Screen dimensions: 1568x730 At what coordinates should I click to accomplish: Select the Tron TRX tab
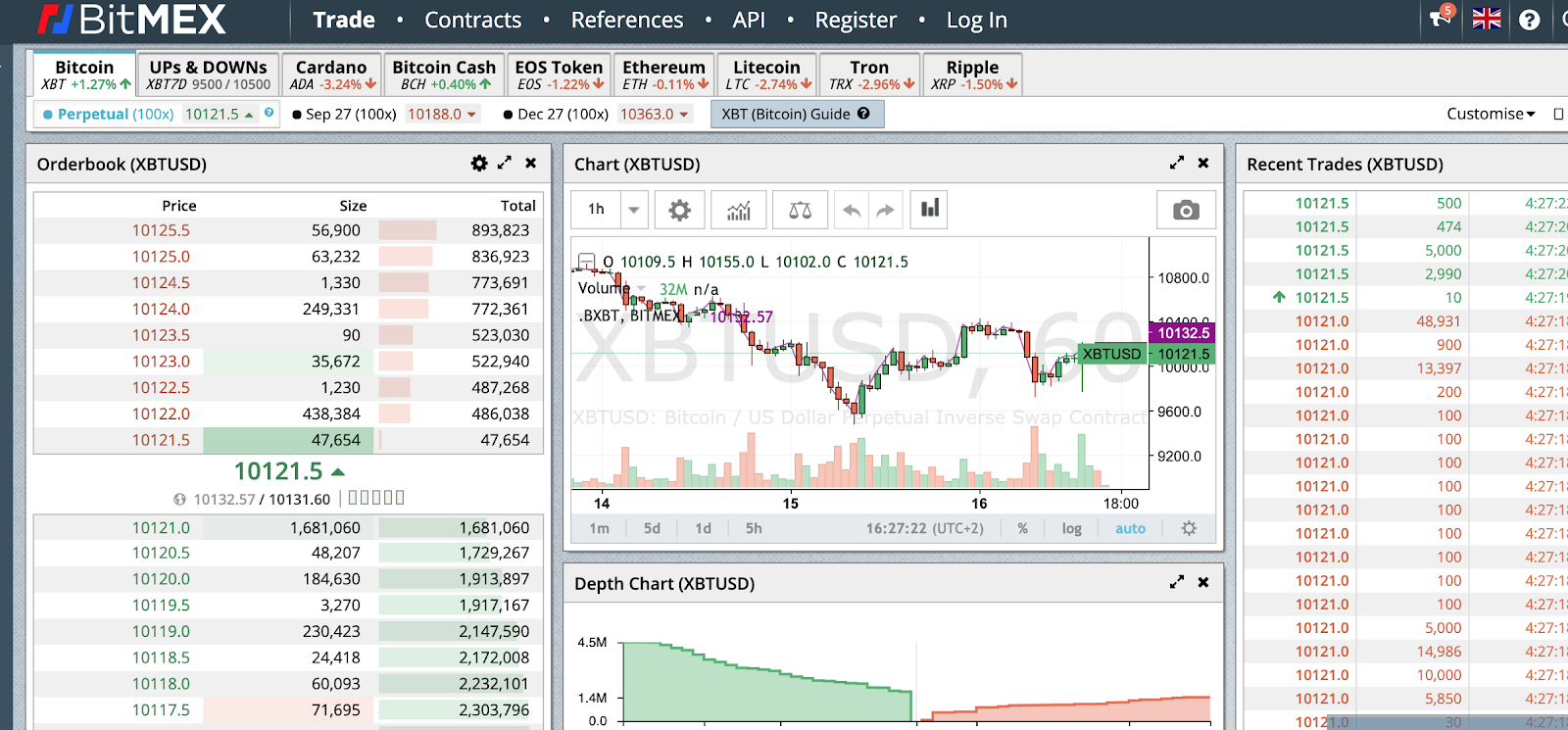[x=870, y=74]
